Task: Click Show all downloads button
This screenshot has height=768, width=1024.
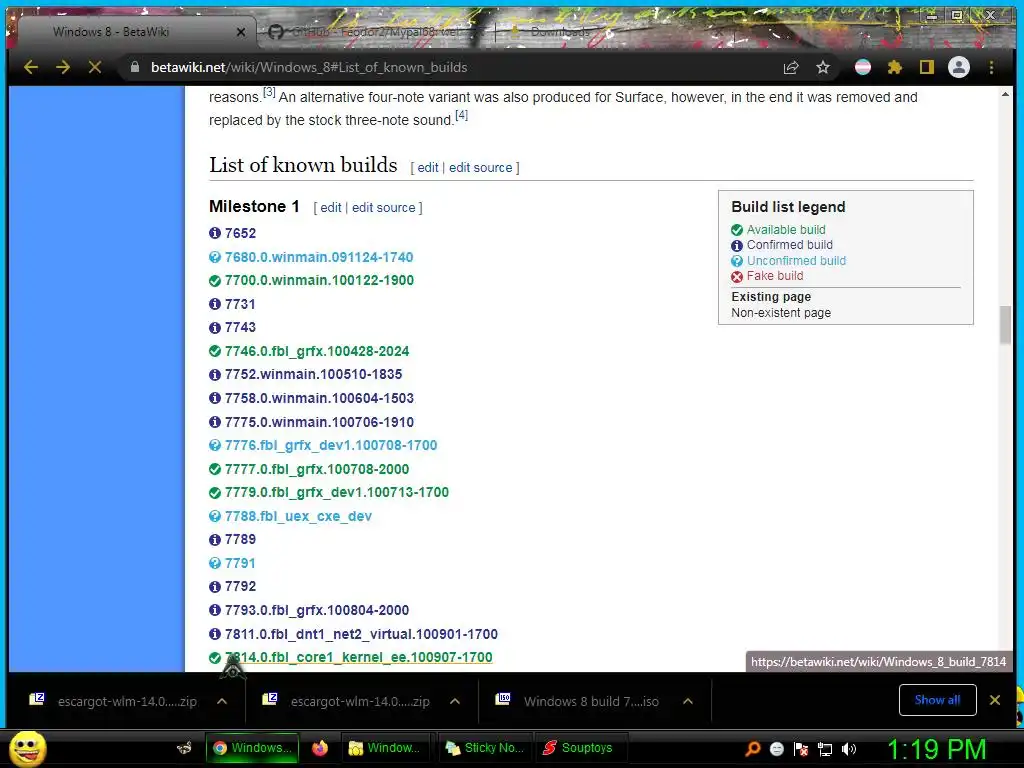Action: [x=938, y=700]
